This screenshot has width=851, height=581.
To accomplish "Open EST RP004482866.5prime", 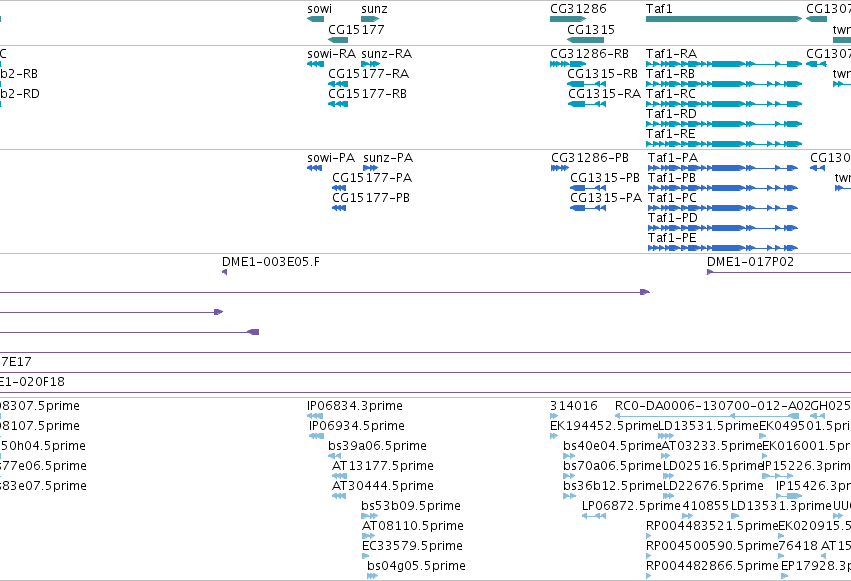I will [x=712, y=566].
